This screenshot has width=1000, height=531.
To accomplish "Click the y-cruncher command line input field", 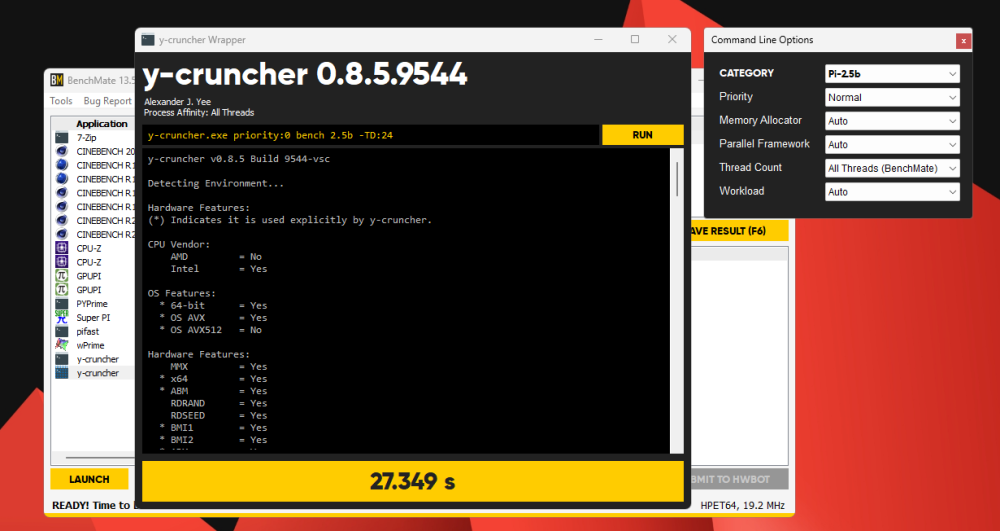I will pos(371,135).
